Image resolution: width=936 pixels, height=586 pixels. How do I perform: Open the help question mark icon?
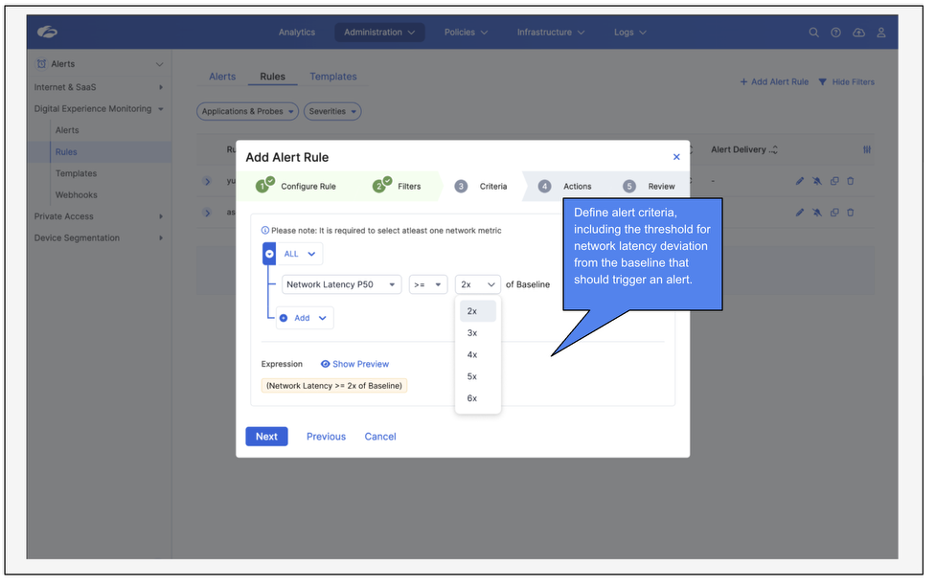(836, 33)
